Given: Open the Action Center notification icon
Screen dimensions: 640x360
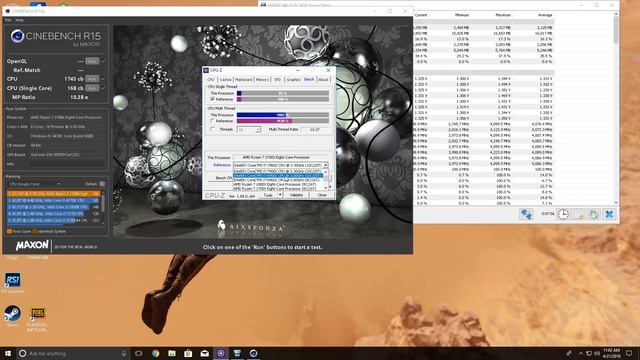Looking at the screenshot, I should point(629,353).
